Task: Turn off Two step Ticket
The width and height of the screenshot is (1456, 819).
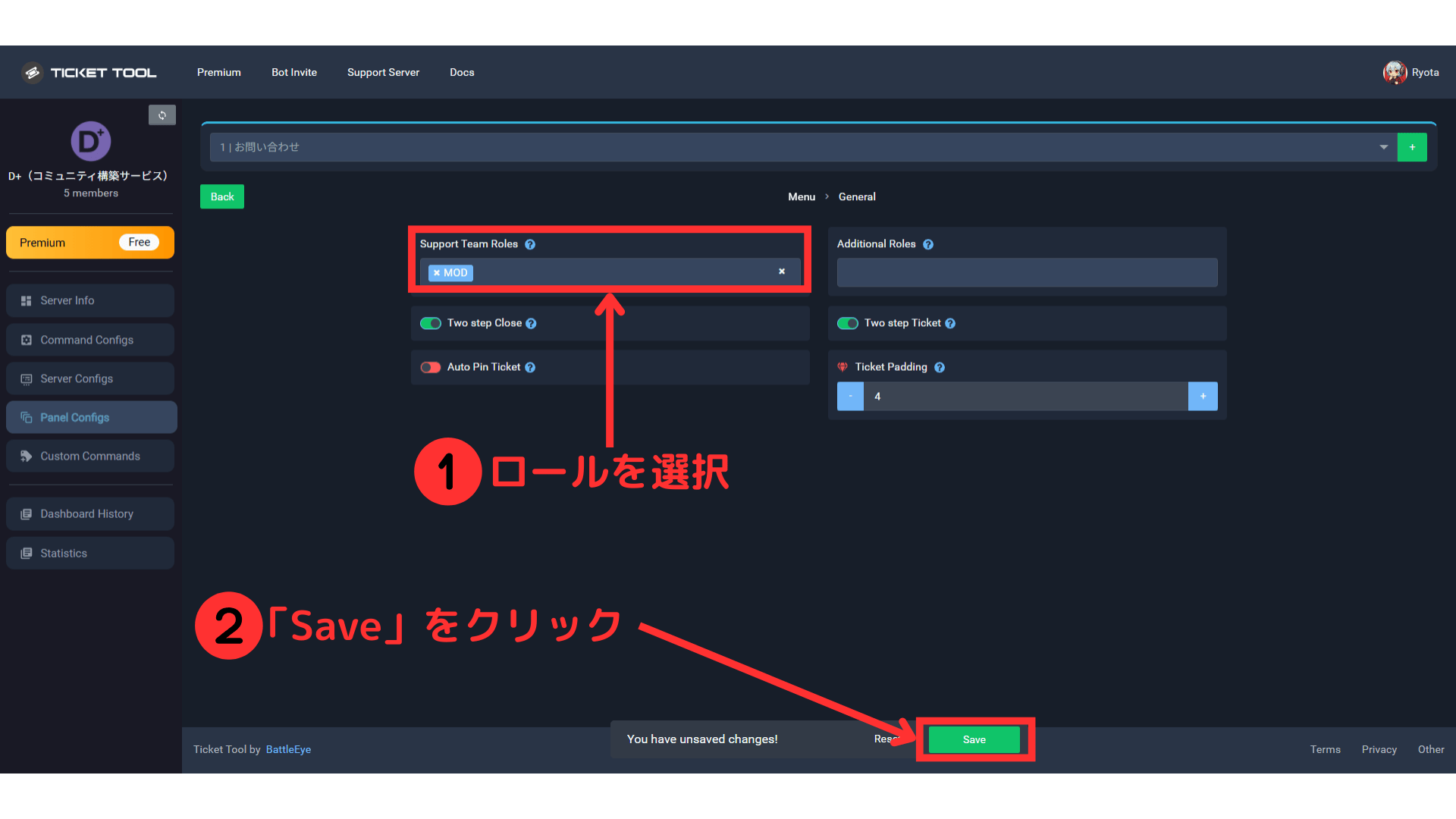Action: click(848, 323)
